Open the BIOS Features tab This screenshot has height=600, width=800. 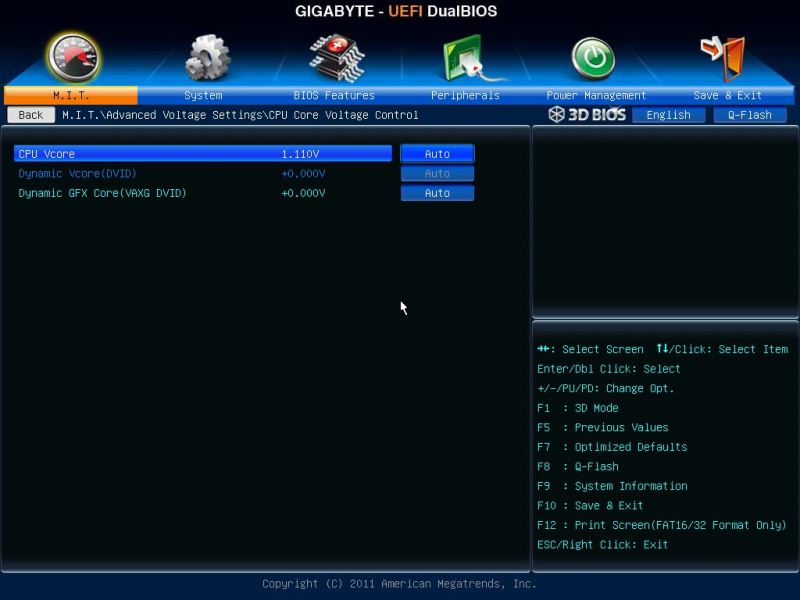pos(334,95)
